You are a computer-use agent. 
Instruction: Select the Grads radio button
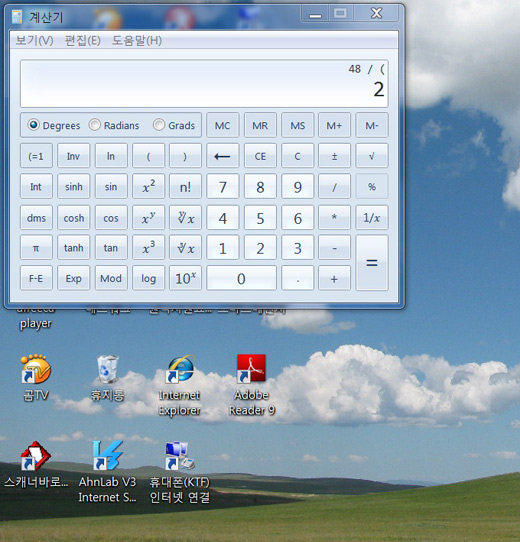(159, 125)
